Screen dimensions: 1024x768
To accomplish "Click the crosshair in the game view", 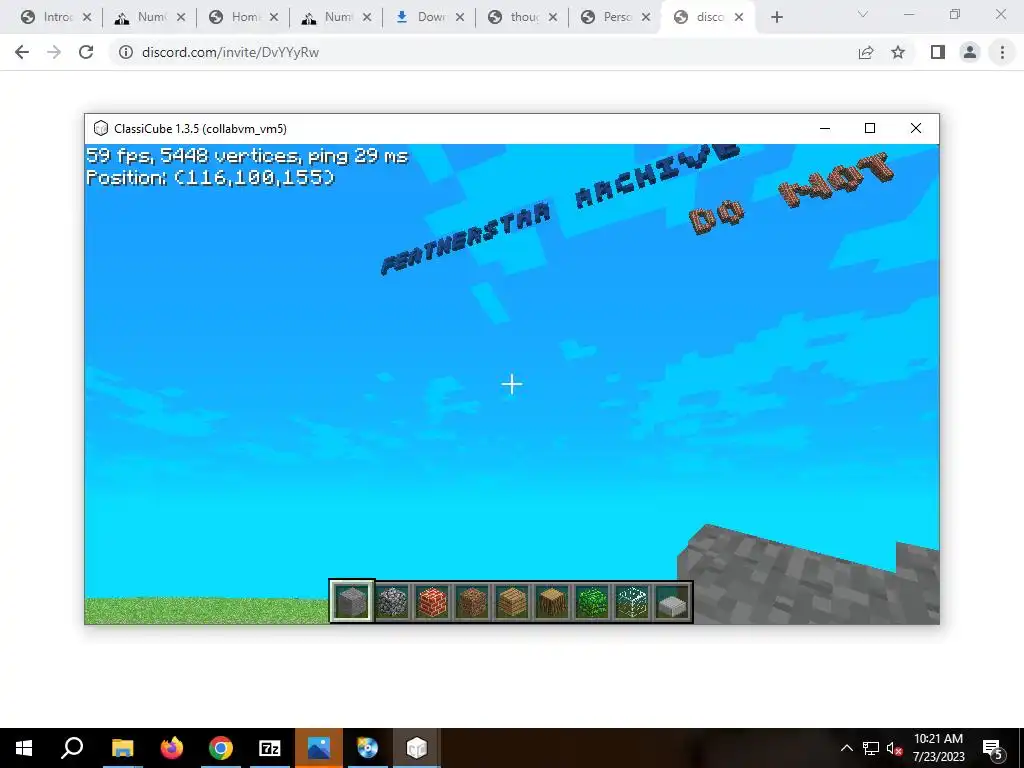I will point(512,384).
